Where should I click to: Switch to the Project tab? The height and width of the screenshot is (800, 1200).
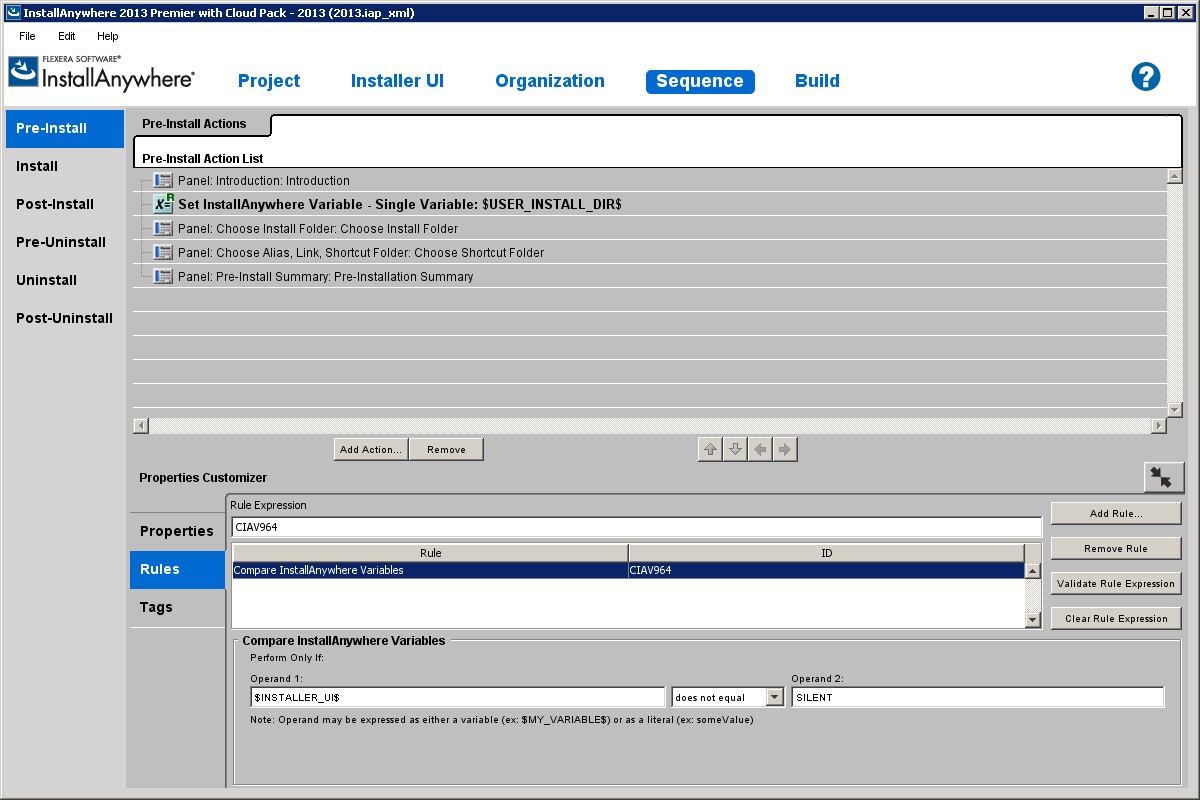[x=269, y=81]
